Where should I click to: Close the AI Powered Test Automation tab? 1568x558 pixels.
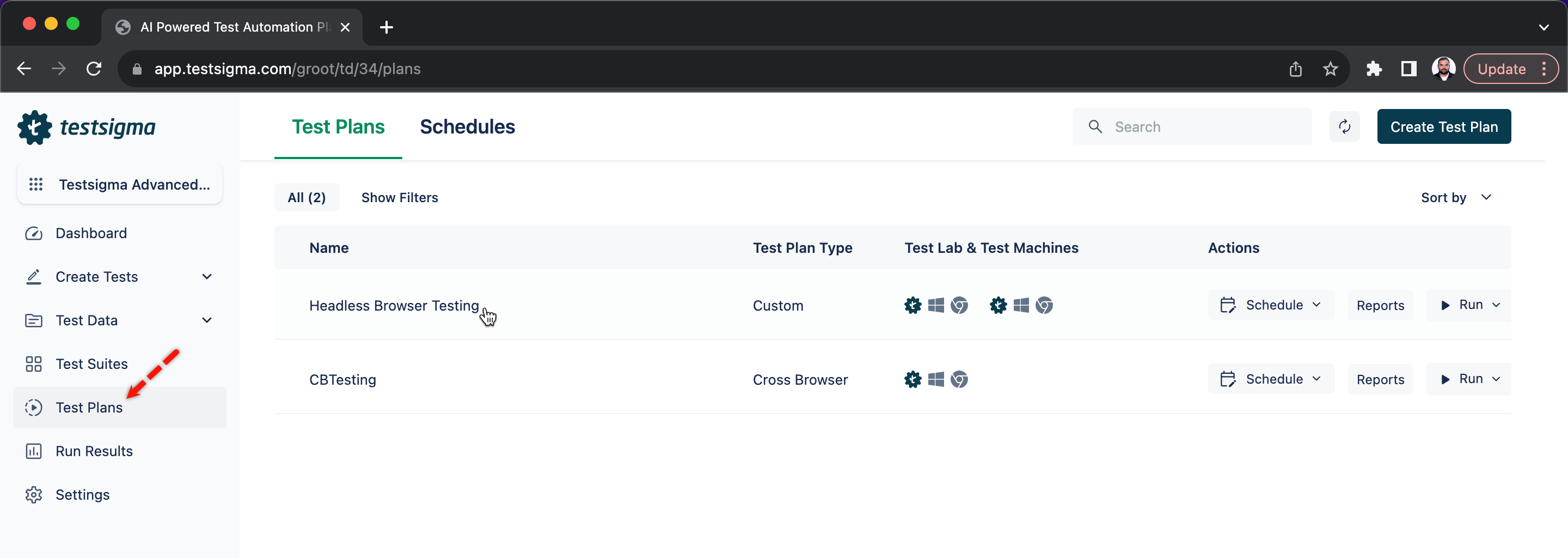point(345,27)
